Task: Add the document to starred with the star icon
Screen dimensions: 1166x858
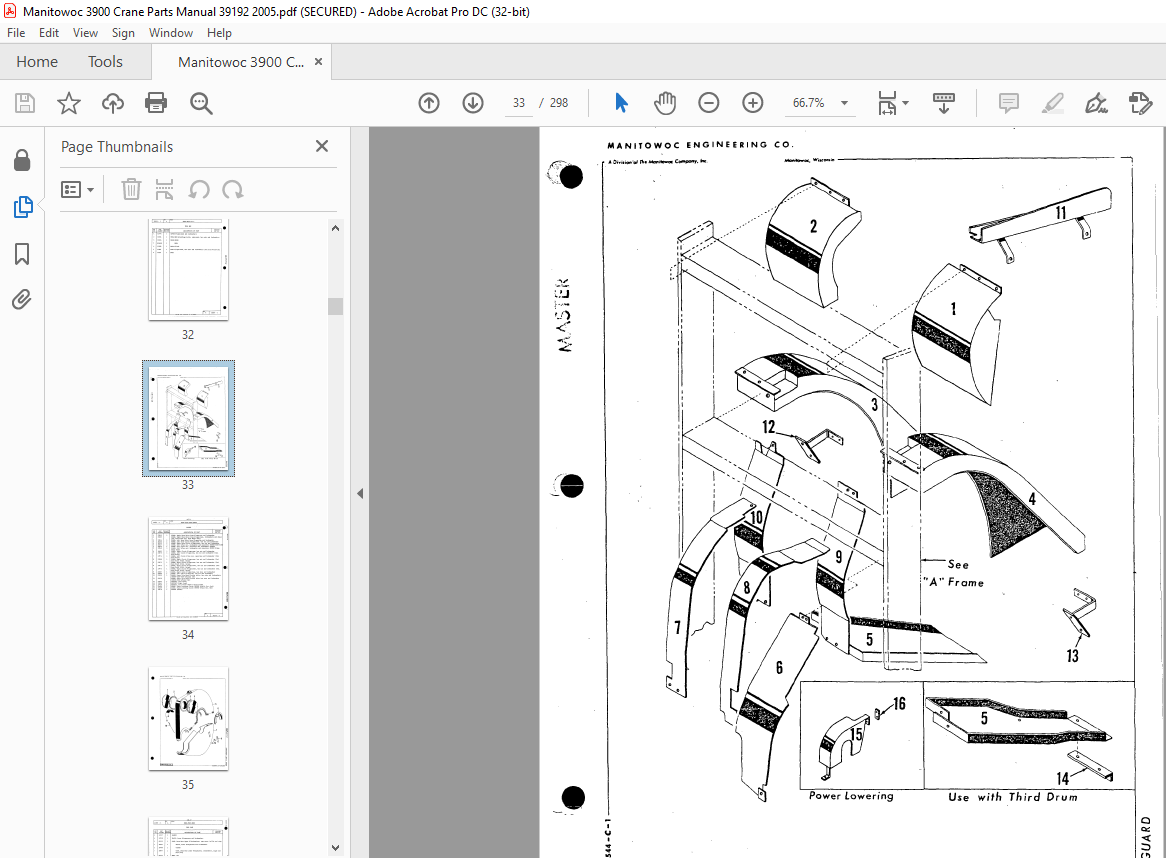Action: [x=68, y=103]
